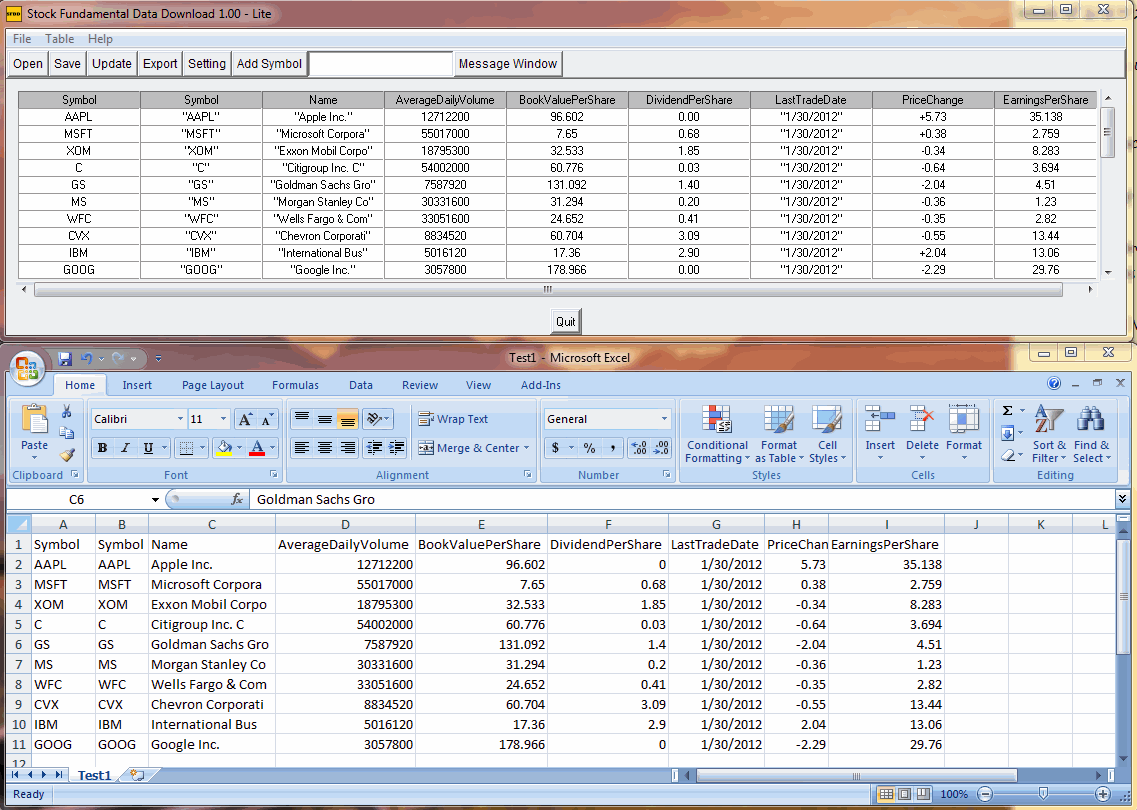Image resolution: width=1137 pixels, height=810 pixels.
Task: Open Sort & Filter dropdown
Action: point(1049,434)
